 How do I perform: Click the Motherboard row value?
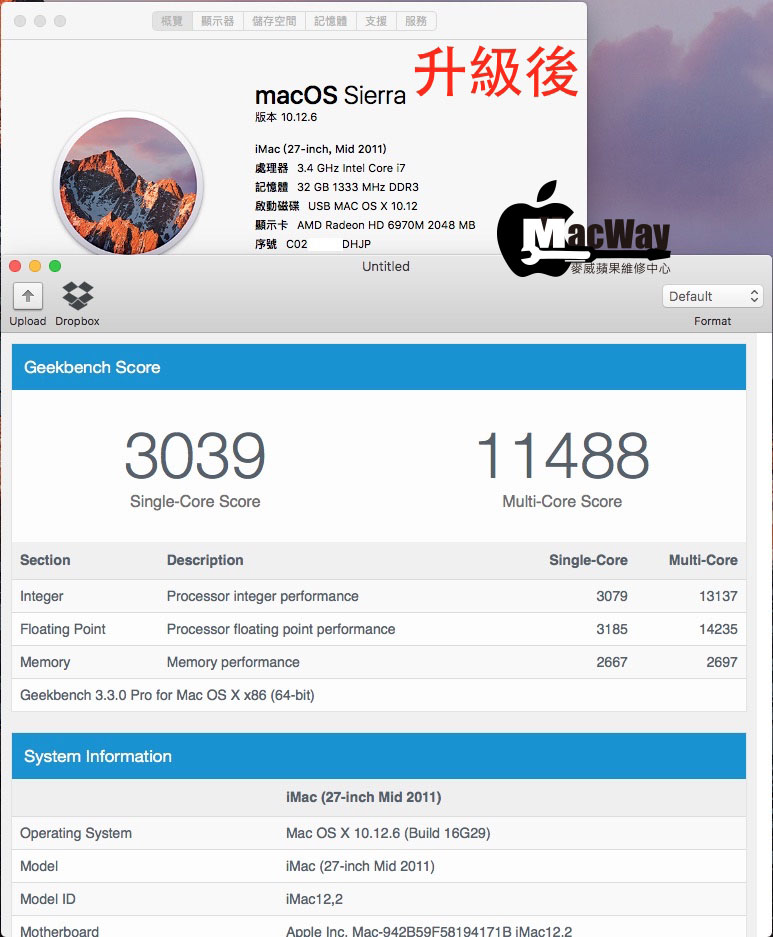[x=429, y=931]
